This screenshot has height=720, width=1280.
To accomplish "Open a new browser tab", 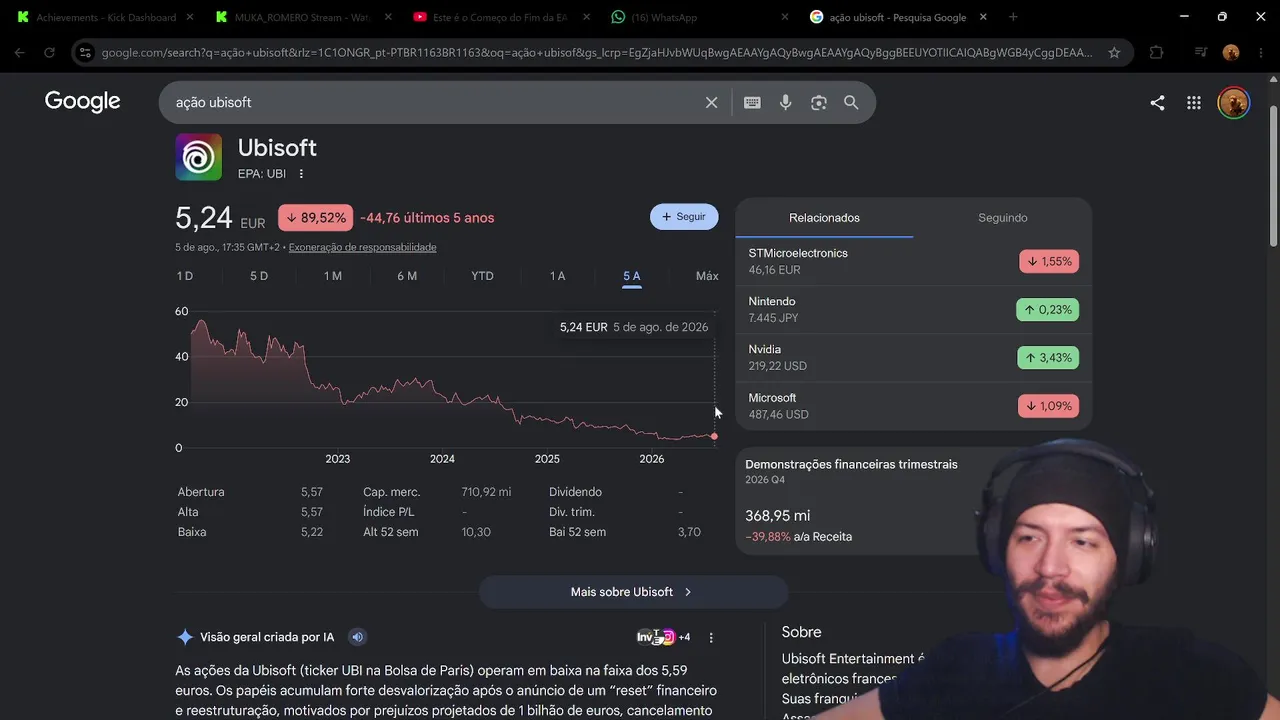I will (1013, 17).
